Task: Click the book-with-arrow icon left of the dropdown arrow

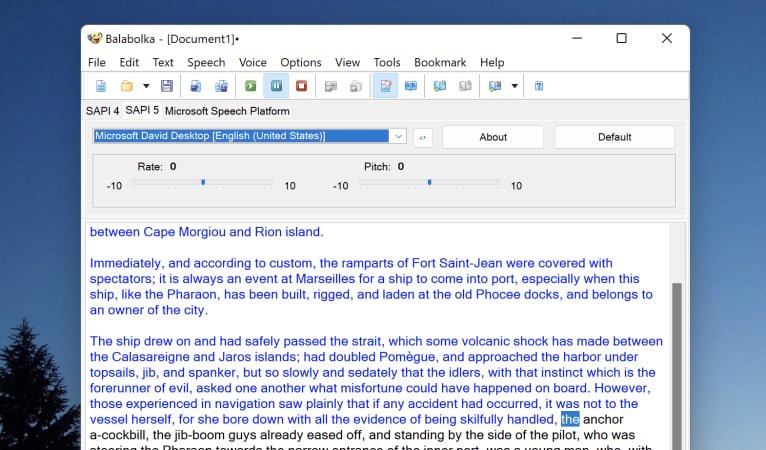Action: pos(494,86)
